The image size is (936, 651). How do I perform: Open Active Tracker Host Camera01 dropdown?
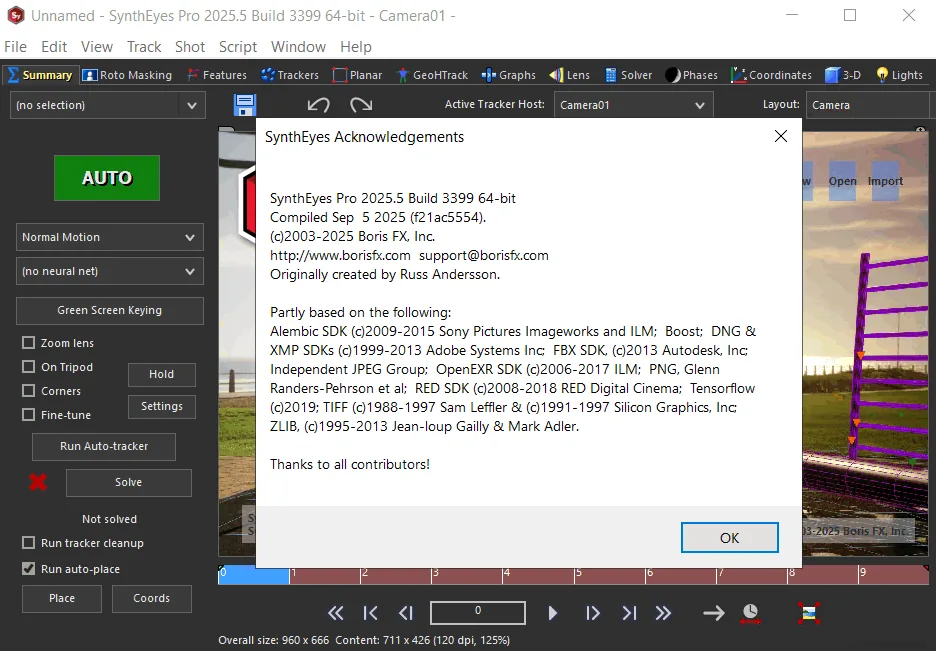click(x=633, y=105)
